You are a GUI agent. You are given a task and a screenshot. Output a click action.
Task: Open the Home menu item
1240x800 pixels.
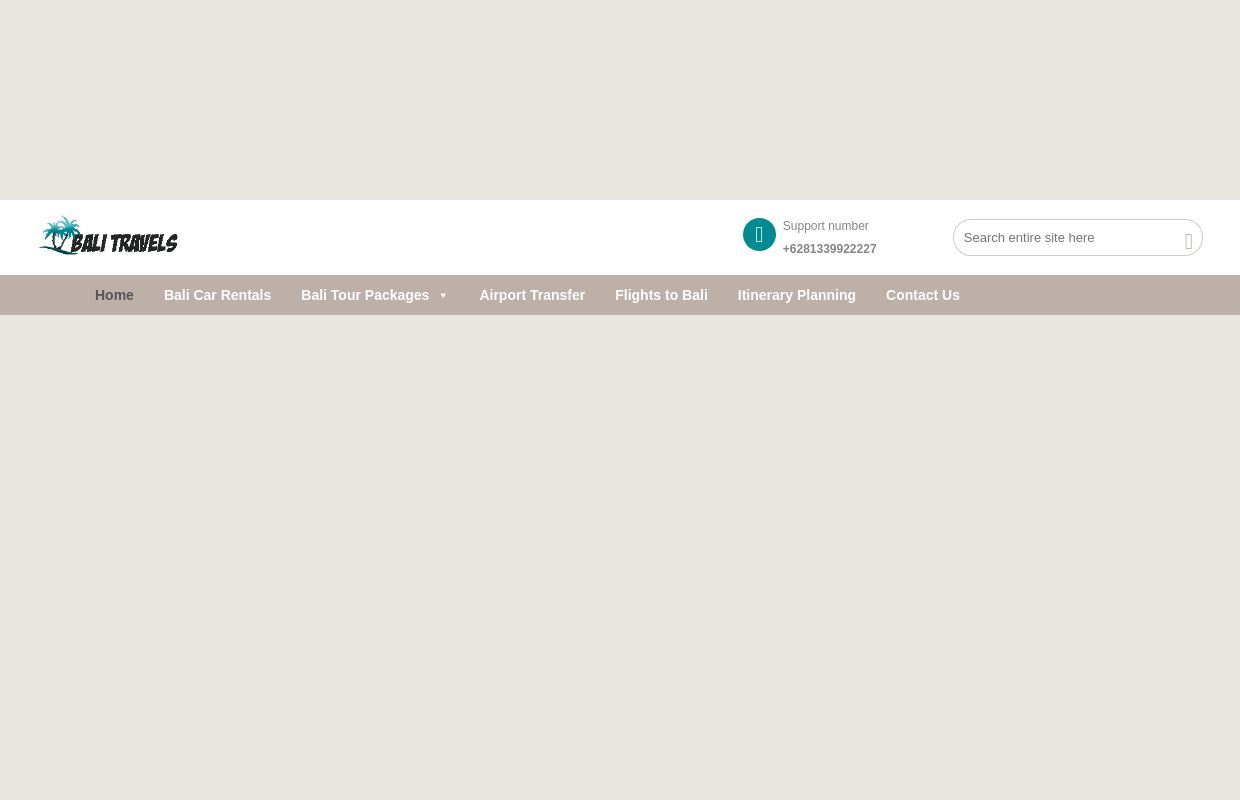point(114,295)
